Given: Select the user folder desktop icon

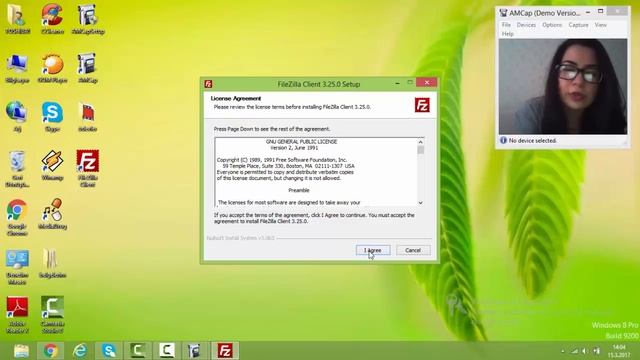Looking at the screenshot, I should coord(17,19).
